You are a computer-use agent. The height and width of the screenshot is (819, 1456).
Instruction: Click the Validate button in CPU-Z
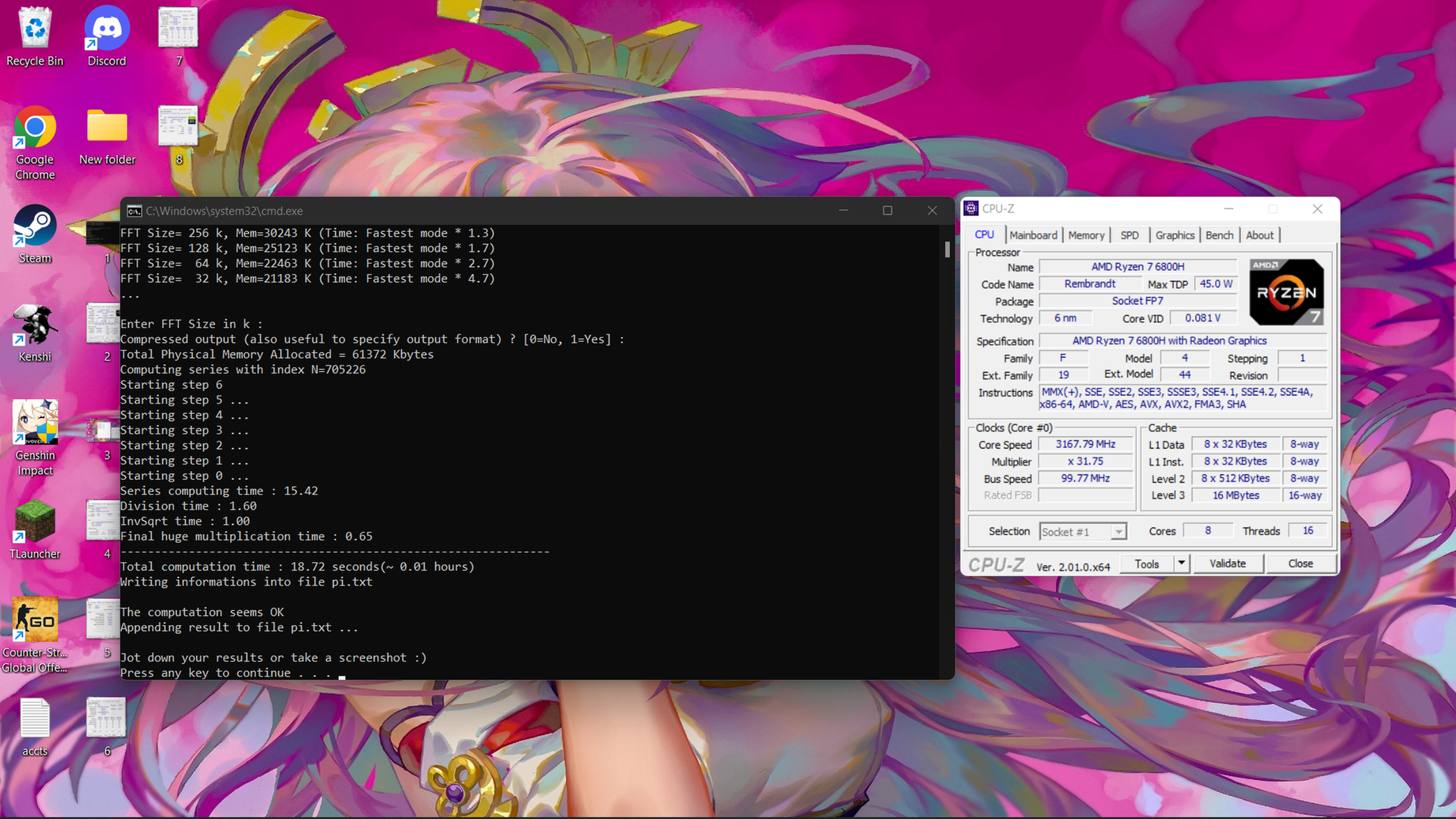[1228, 563]
